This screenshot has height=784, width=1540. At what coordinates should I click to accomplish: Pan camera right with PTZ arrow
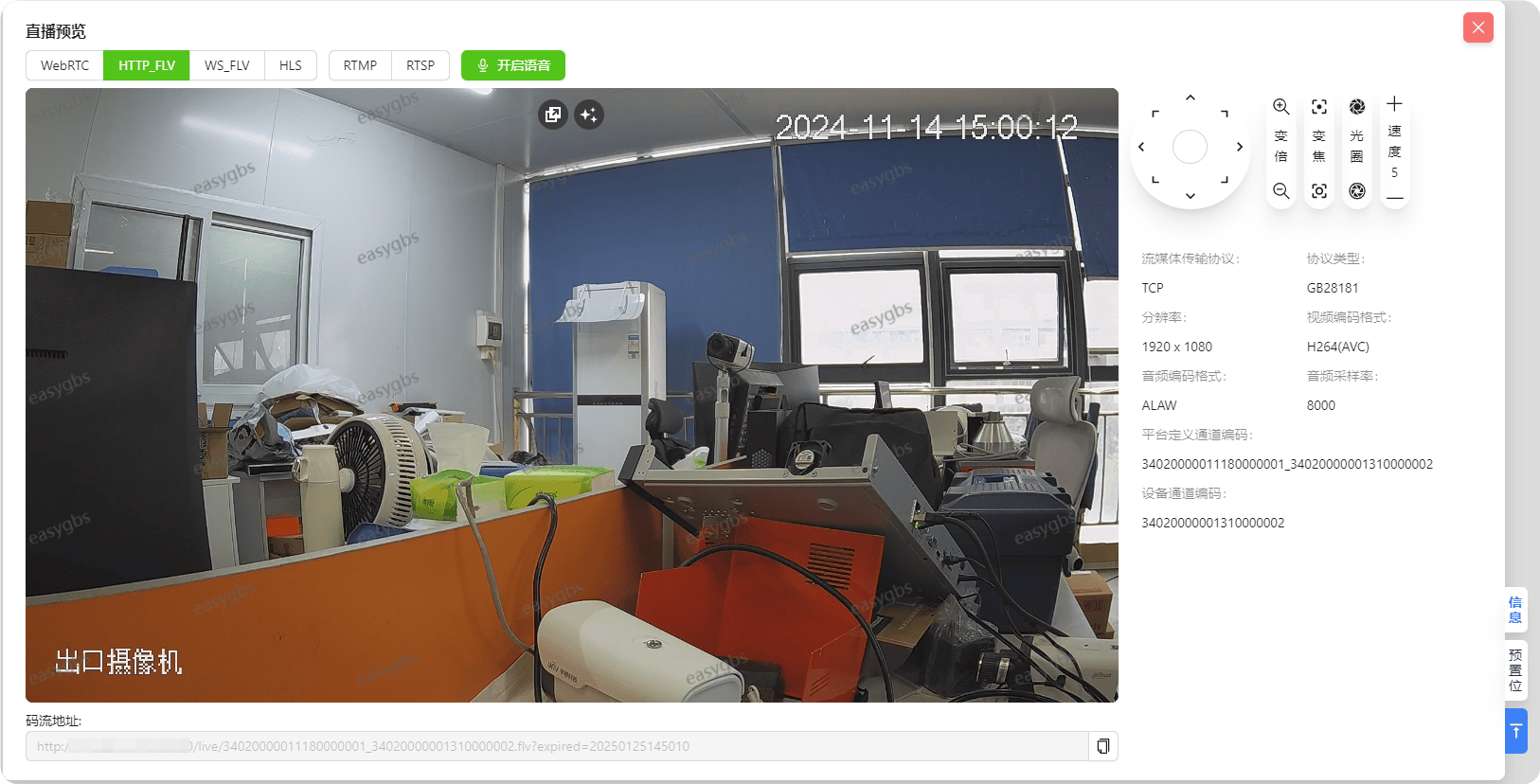click(x=1239, y=147)
